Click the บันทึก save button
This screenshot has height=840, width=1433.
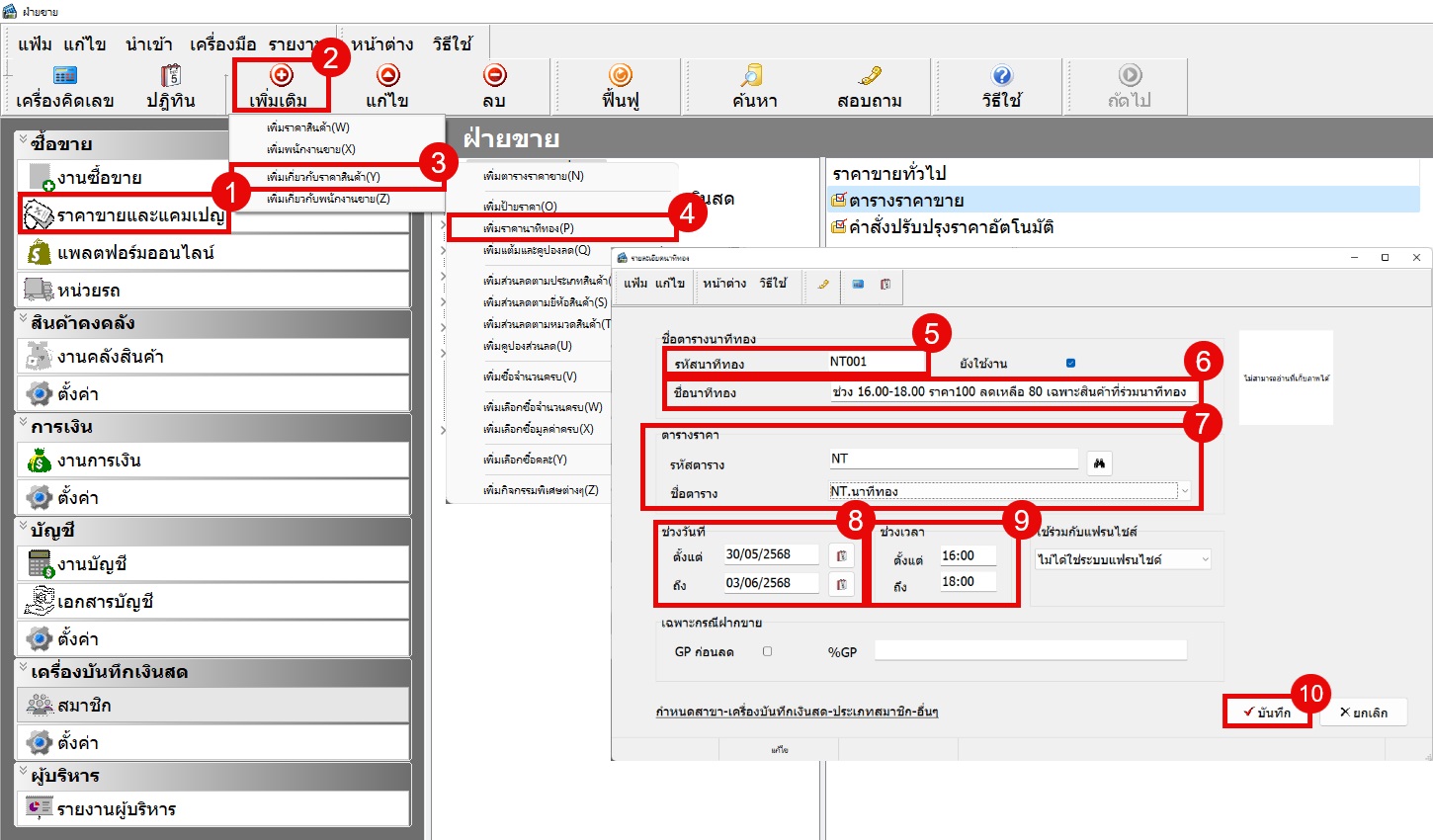[x=1268, y=713]
